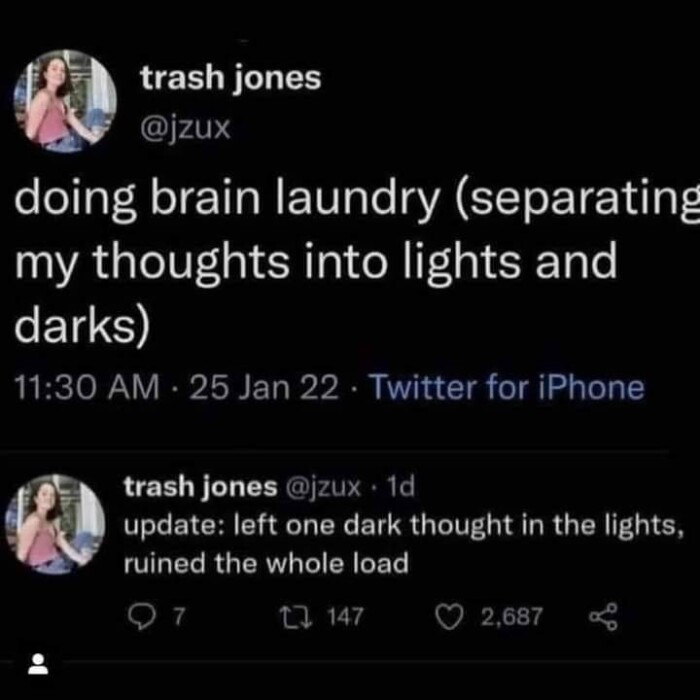This screenshot has width=700, height=700.
Task: Click the @jzux handle below the name
Action: click(x=185, y=128)
